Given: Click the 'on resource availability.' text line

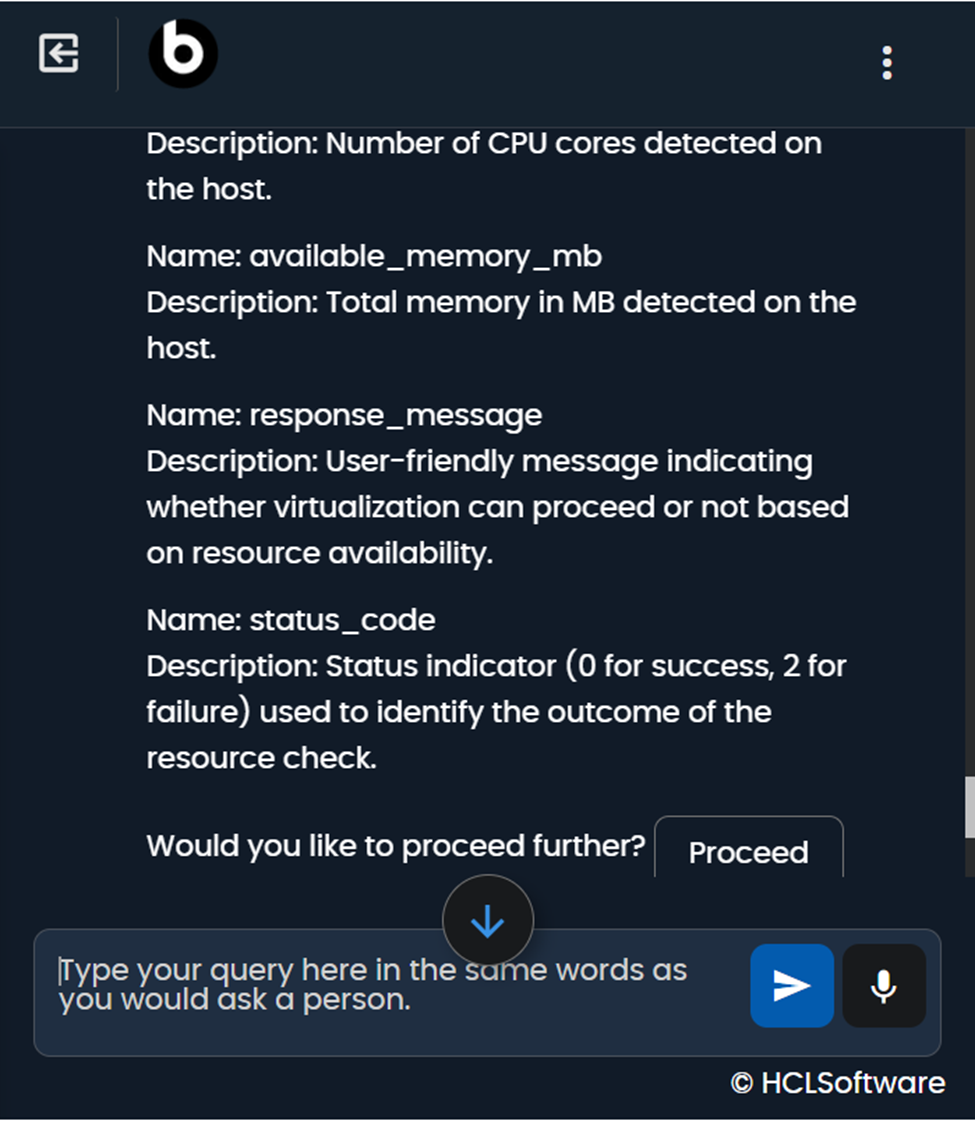Looking at the screenshot, I should coord(320,554).
